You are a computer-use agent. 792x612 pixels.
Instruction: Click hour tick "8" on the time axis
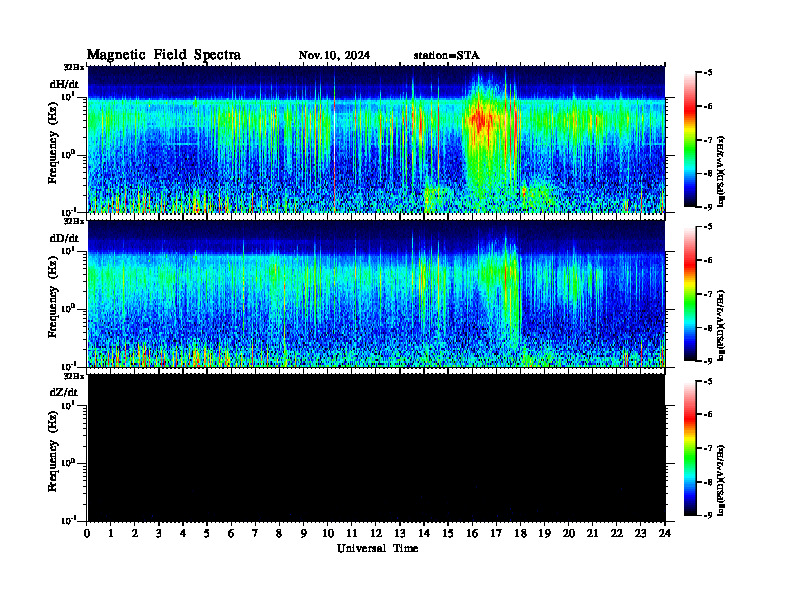click(279, 534)
